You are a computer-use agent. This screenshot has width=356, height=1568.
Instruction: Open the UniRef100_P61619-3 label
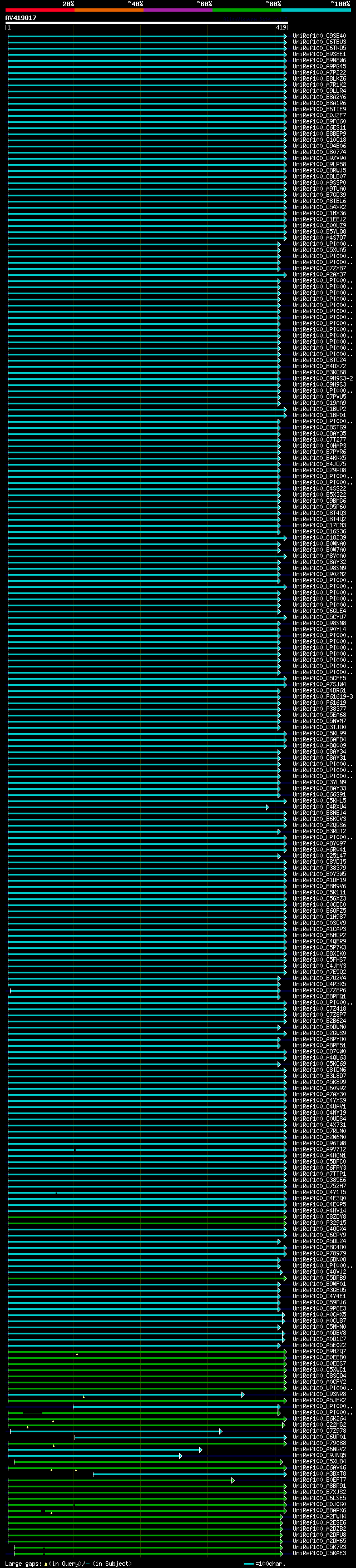(x=322, y=696)
